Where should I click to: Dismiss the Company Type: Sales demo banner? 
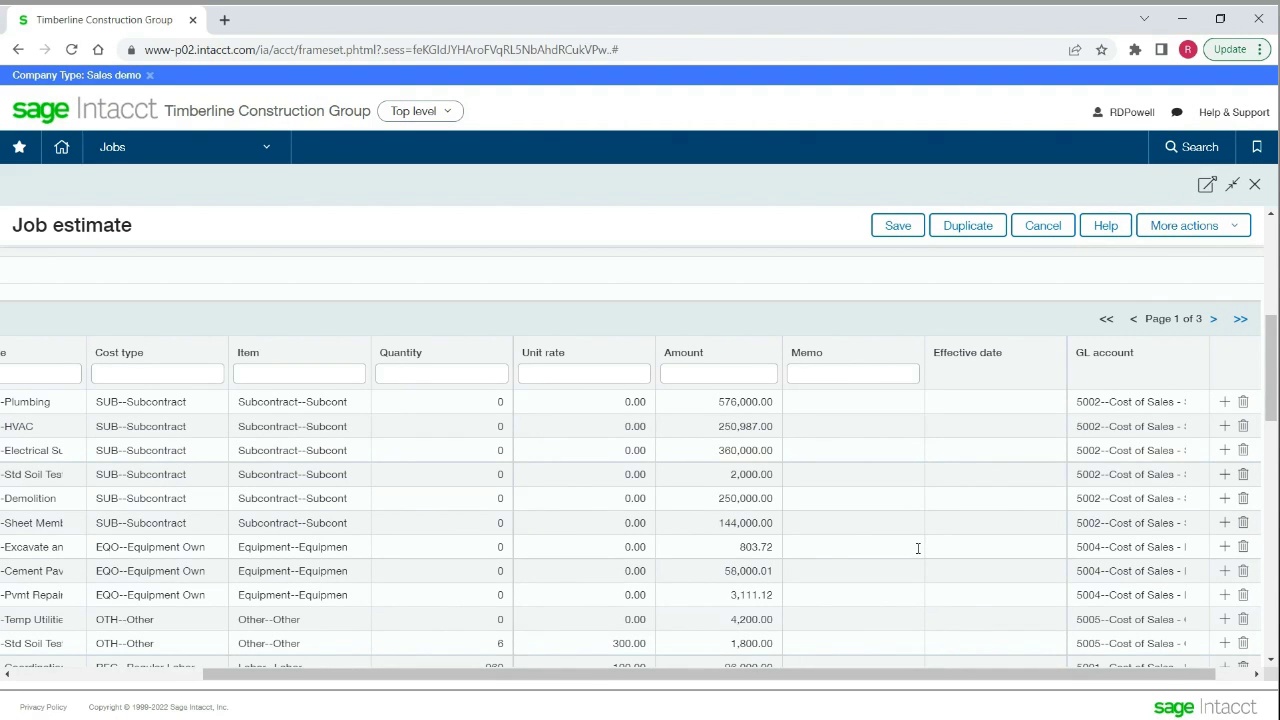[x=150, y=75]
